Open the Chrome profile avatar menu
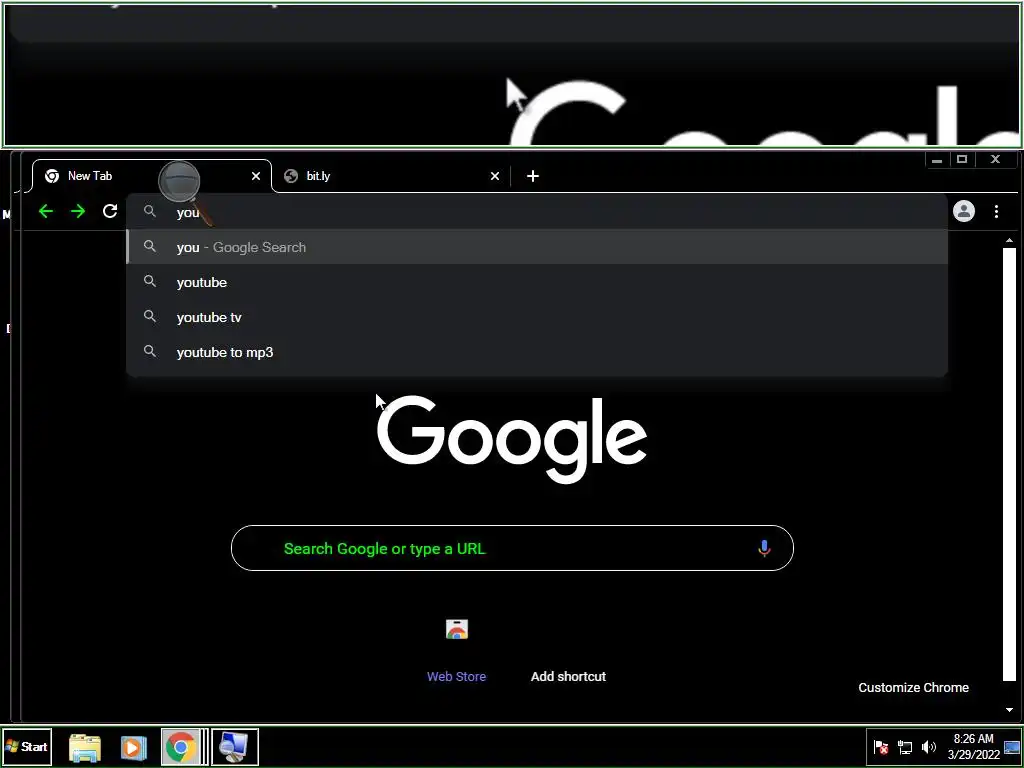The height and width of the screenshot is (768, 1024). (x=963, y=211)
